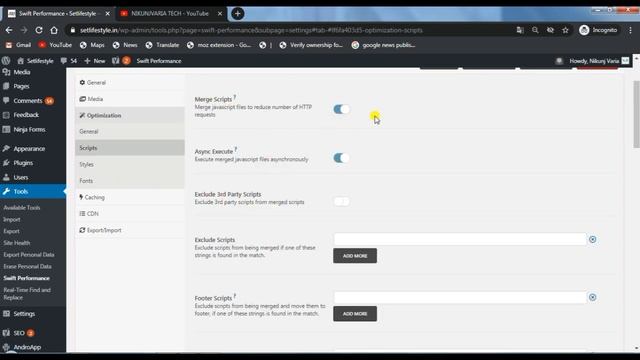Click ADD MORE under Exclude Scripts
Image resolution: width=640 pixels, height=360 pixels.
pos(355,256)
